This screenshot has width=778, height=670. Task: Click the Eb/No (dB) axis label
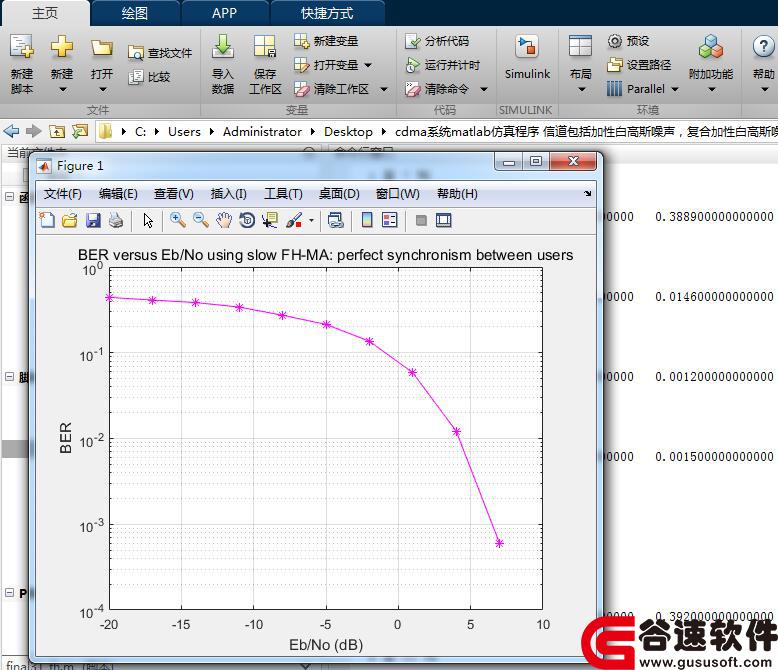[326, 645]
